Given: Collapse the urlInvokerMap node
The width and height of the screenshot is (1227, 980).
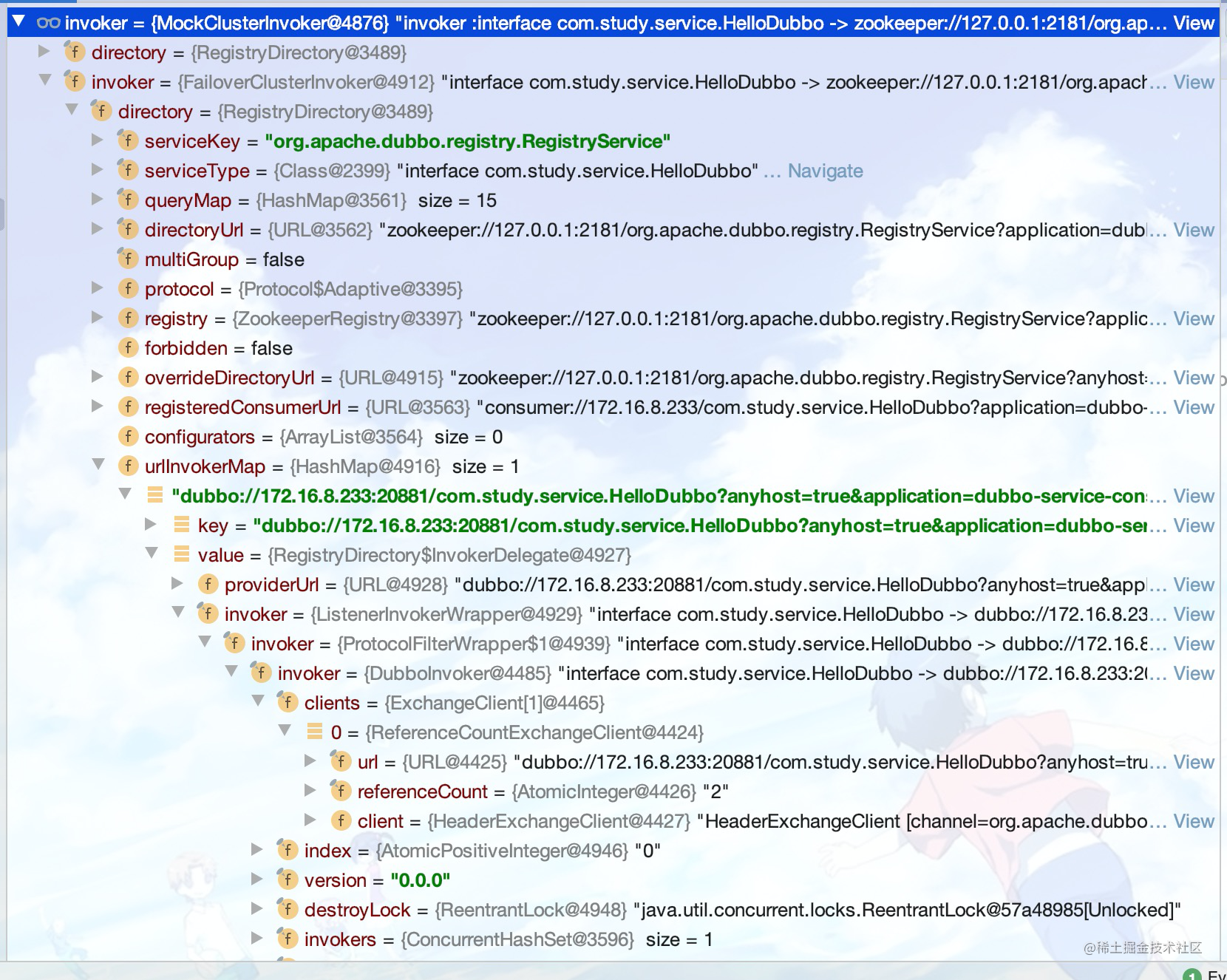Looking at the screenshot, I should tap(98, 464).
